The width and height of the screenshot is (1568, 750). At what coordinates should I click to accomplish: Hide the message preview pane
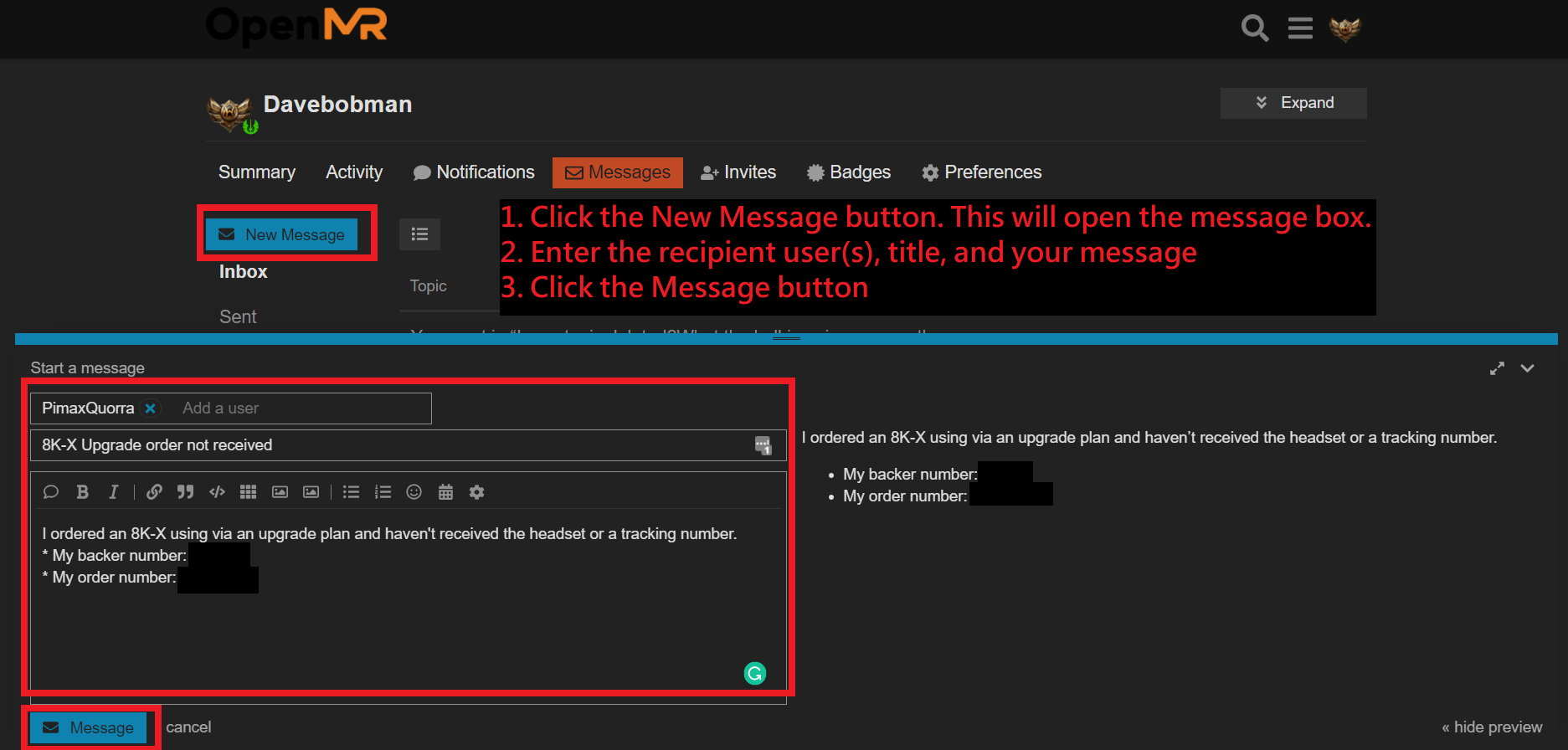(1491, 727)
